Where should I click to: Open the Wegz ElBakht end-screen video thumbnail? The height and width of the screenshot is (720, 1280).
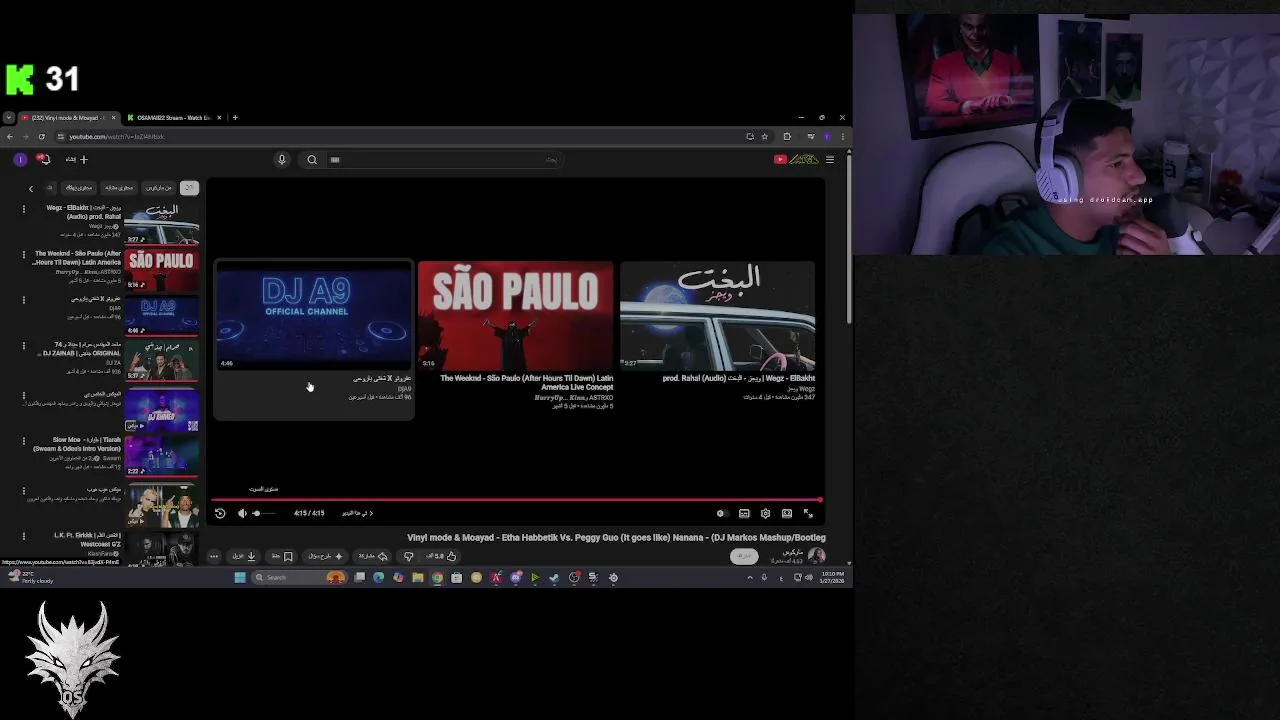[x=718, y=316]
